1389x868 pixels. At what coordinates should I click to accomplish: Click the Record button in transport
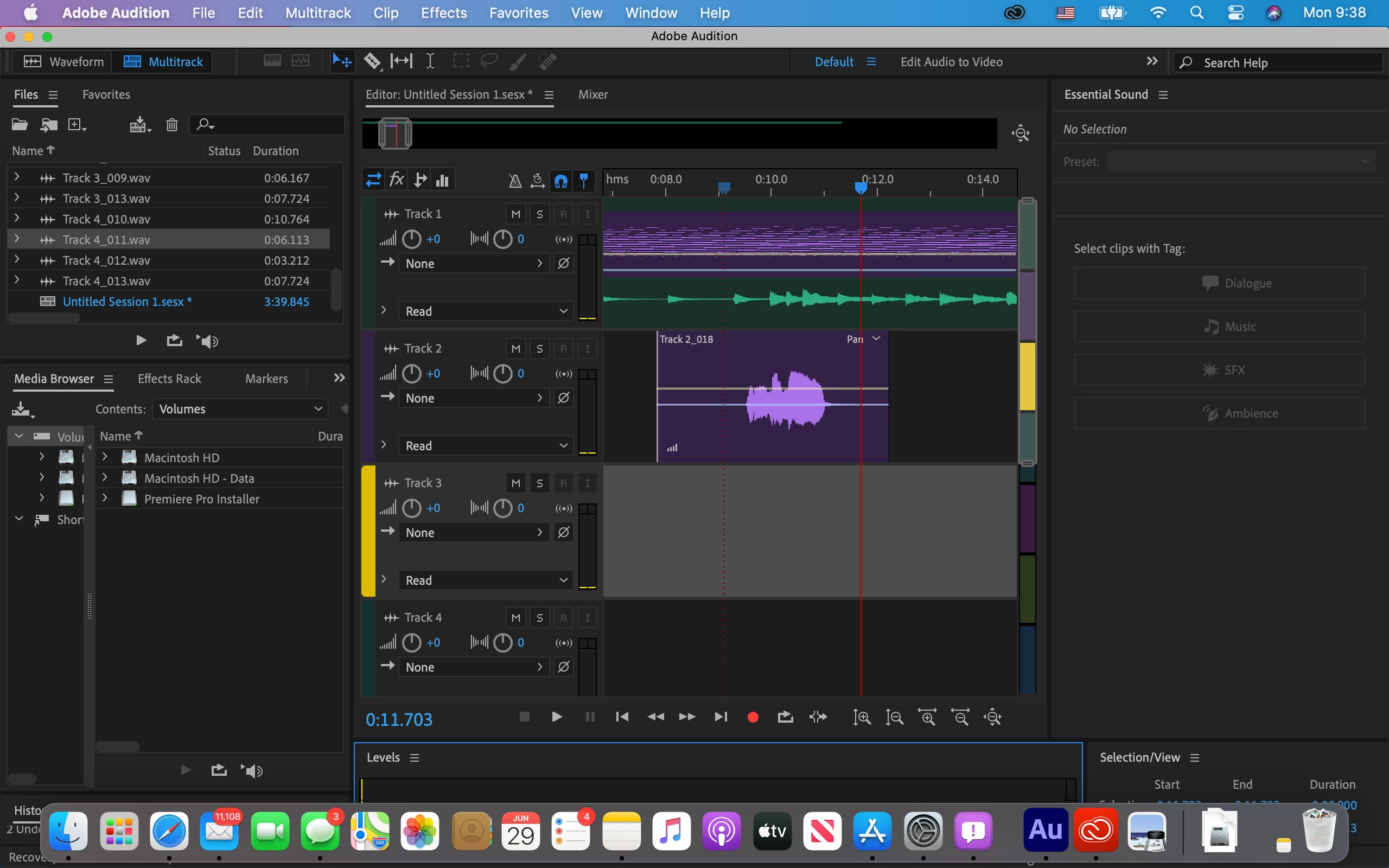(x=753, y=717)
